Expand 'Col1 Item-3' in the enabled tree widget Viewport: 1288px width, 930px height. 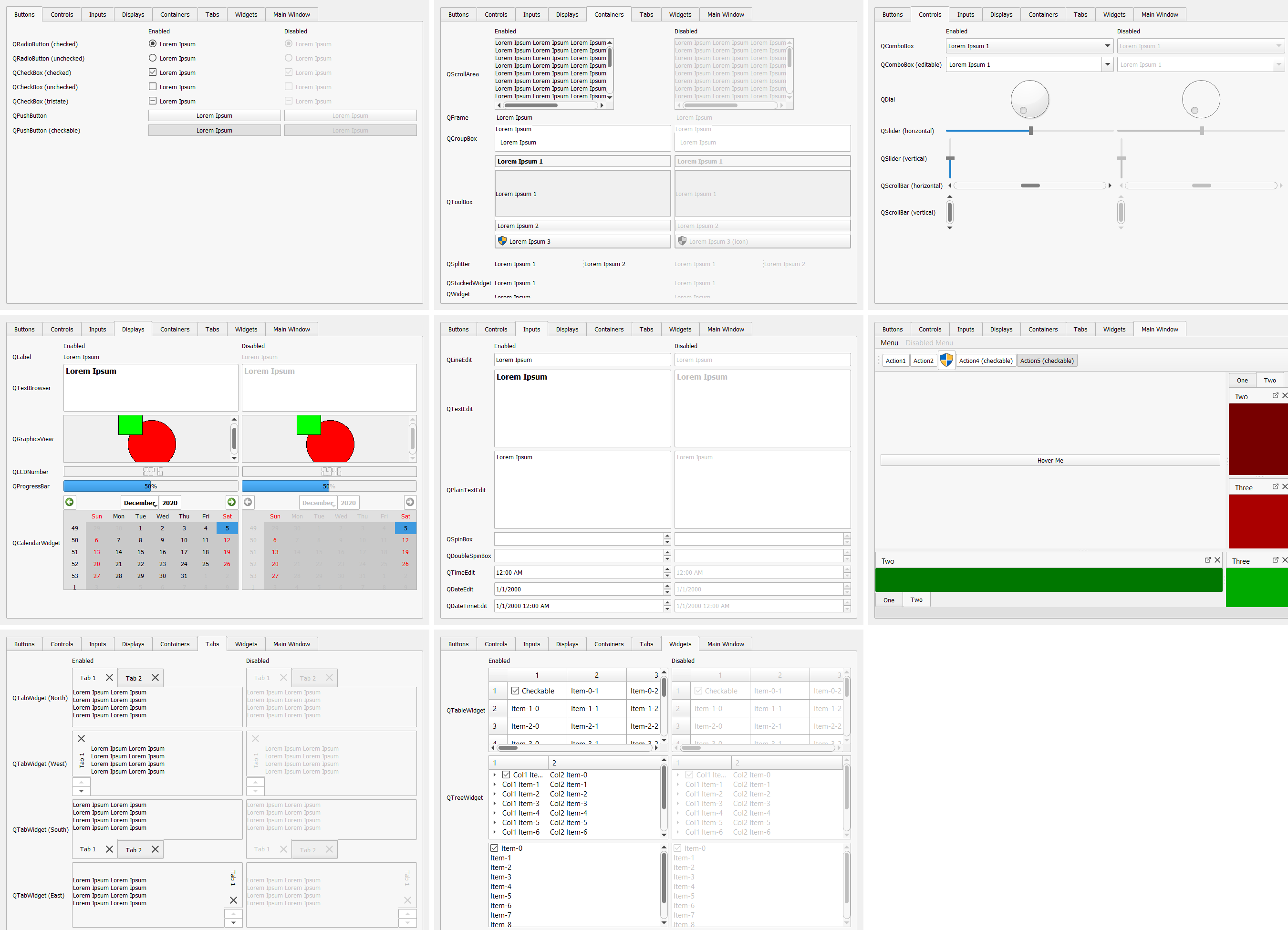click(x=495, y=804)
